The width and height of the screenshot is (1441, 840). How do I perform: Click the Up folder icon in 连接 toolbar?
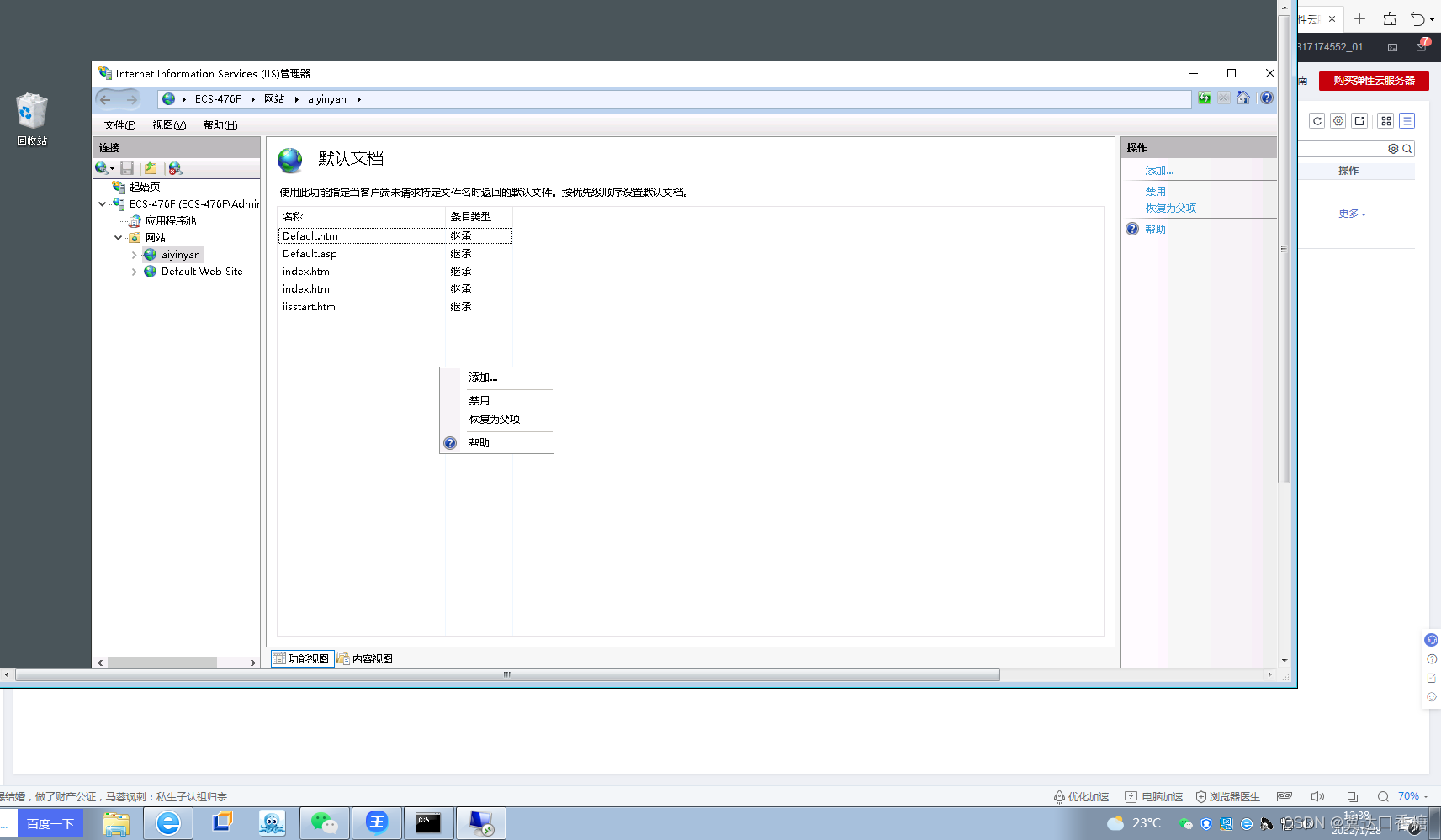point(151,168)
